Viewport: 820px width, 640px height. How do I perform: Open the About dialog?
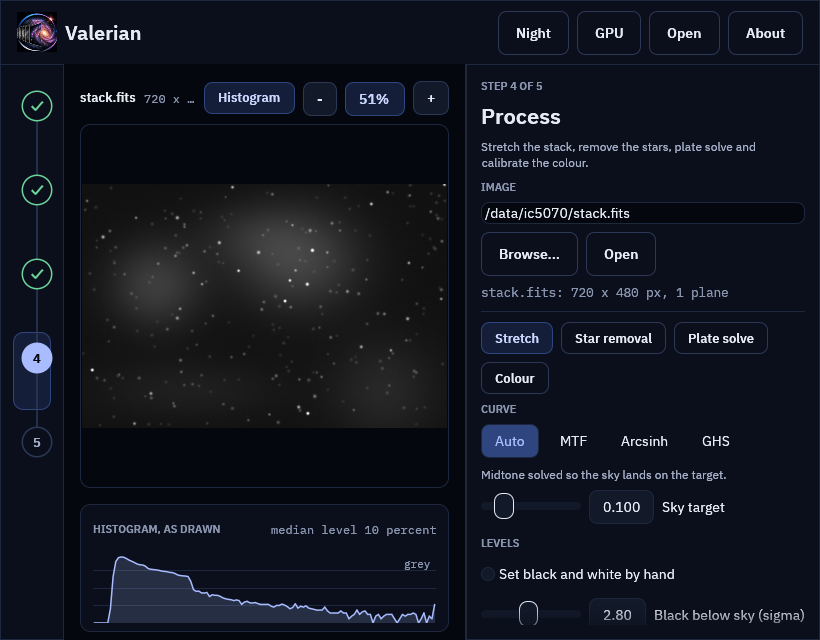tap(765, 33)
